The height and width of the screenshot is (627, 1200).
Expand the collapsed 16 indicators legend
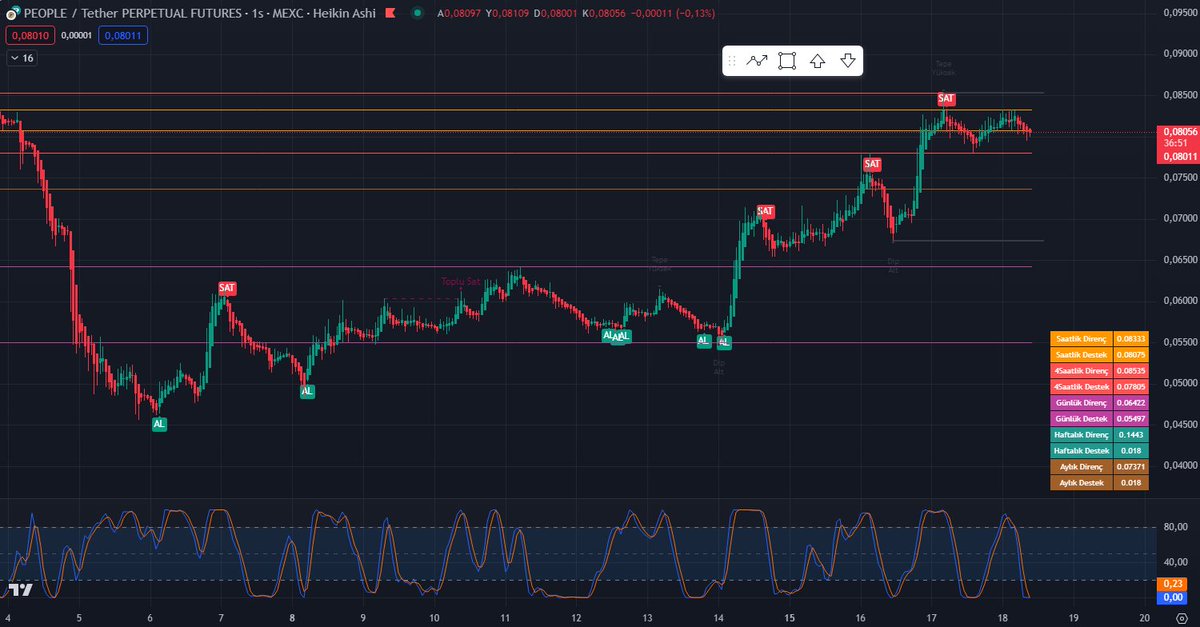[x=21, y=58]
